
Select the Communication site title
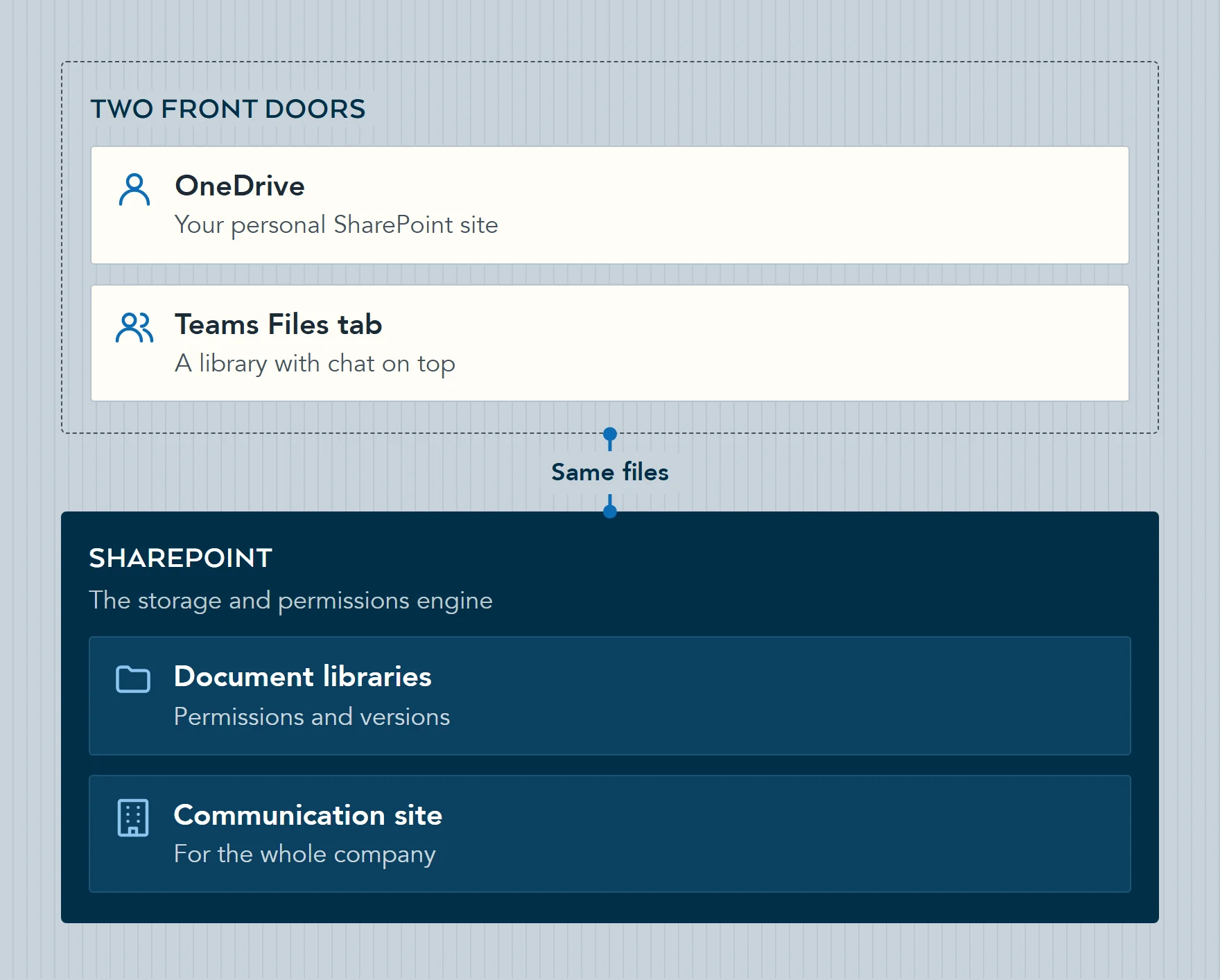point(308,815)
